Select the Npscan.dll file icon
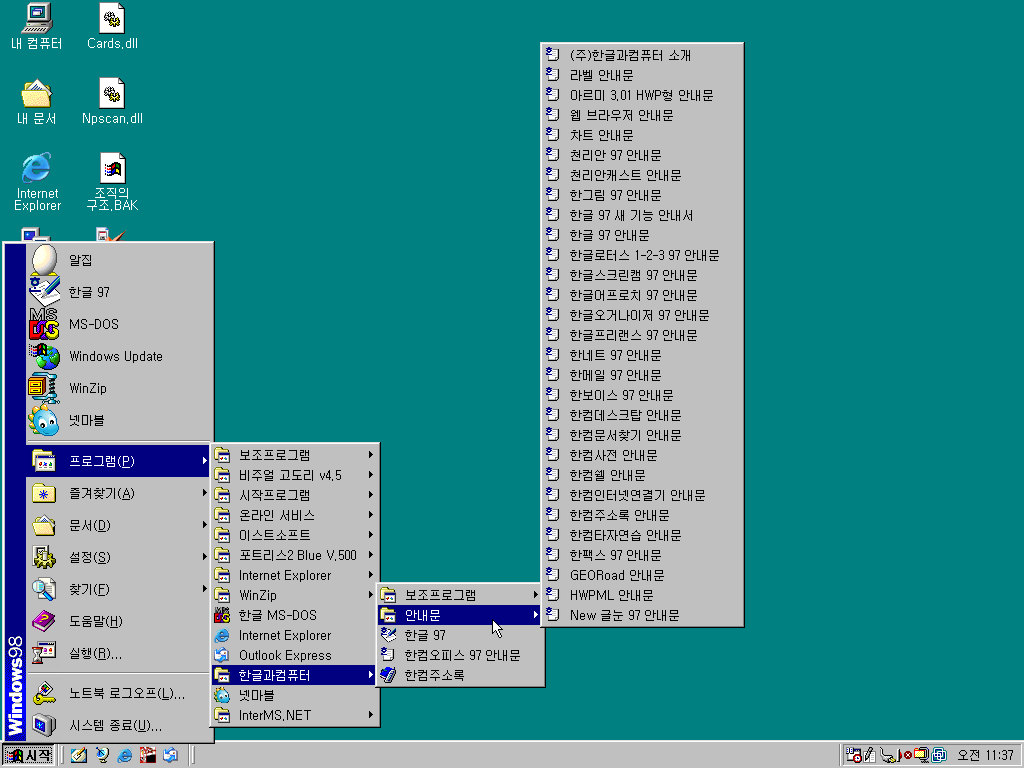 tap(112, 102)
